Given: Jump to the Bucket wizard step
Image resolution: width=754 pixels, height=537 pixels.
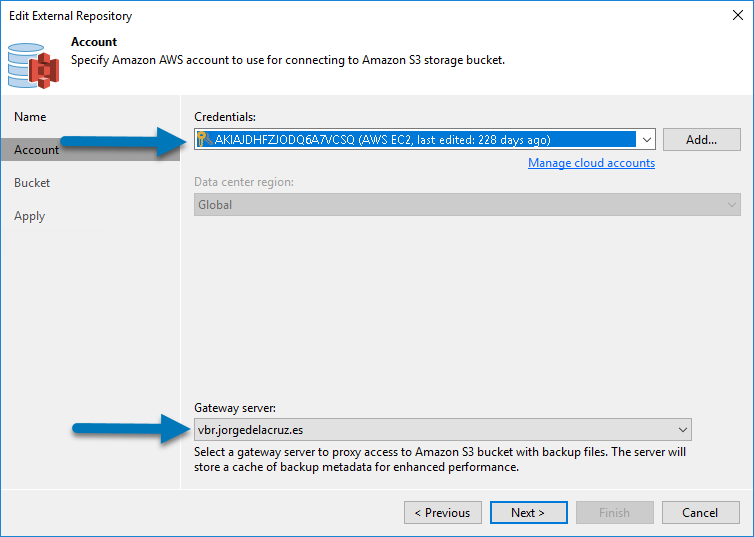Looking at the screenshot, I should click(x=32, y=183).
